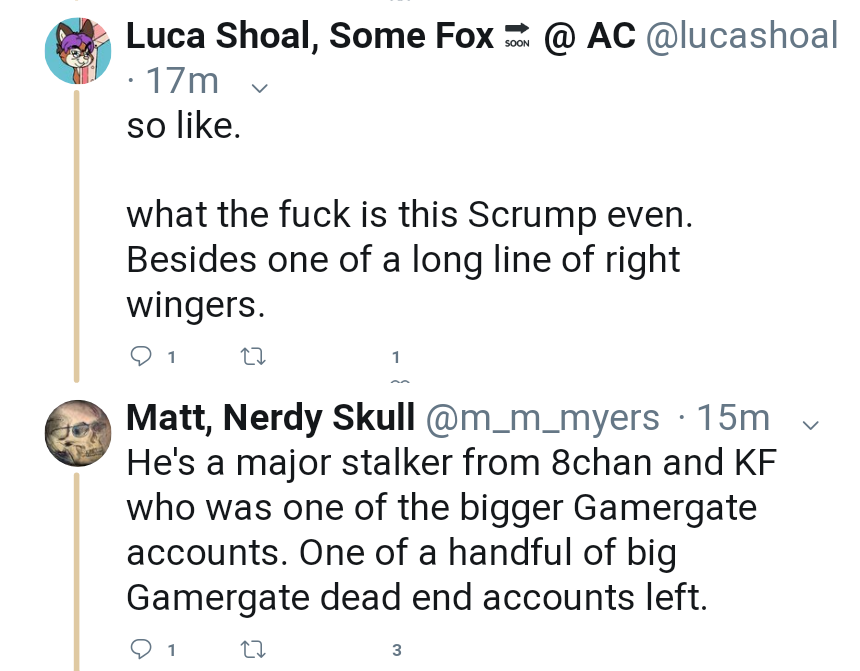Retweet Matt's Gamergate tweet

254,650
